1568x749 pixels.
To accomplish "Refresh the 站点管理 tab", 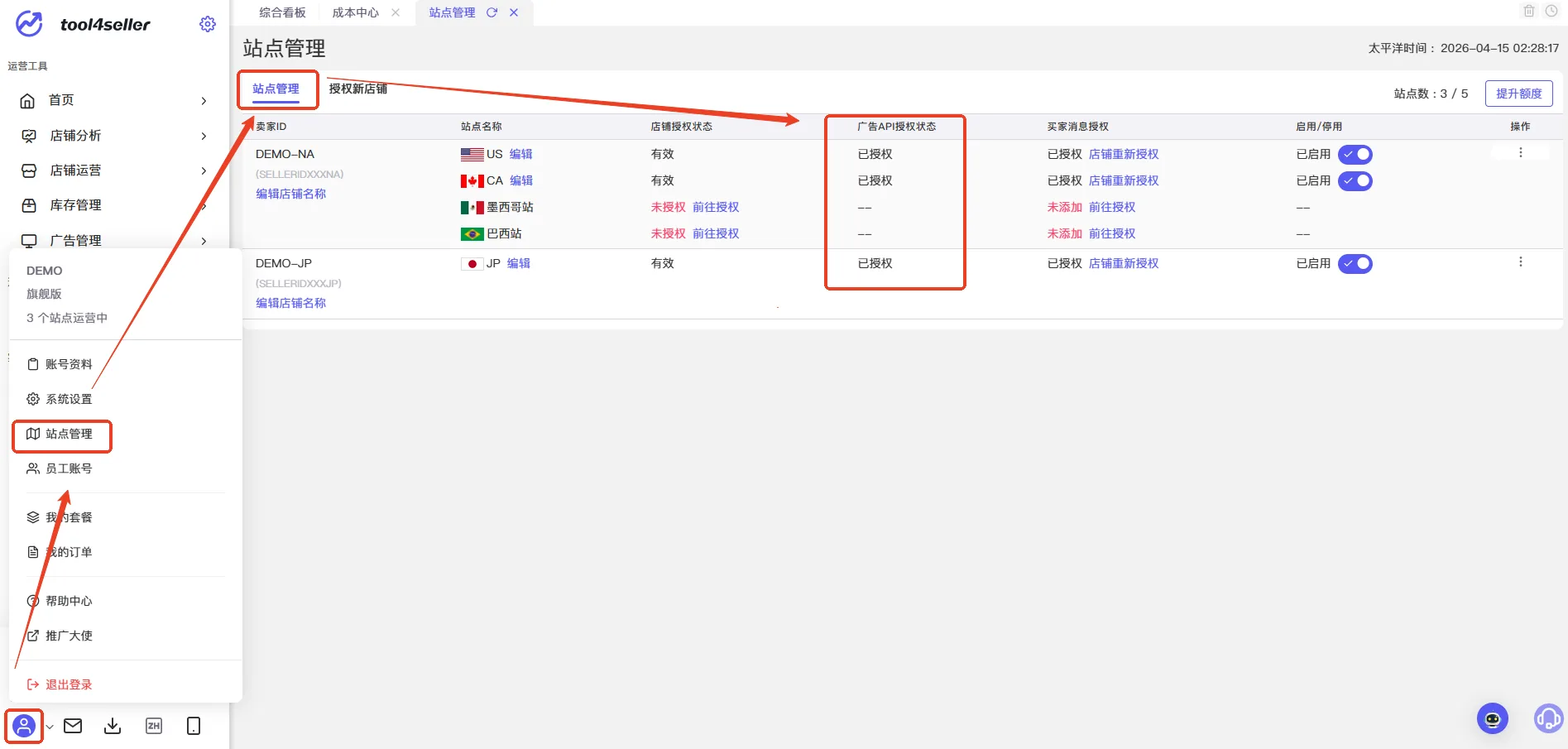I will coord(491,12).
